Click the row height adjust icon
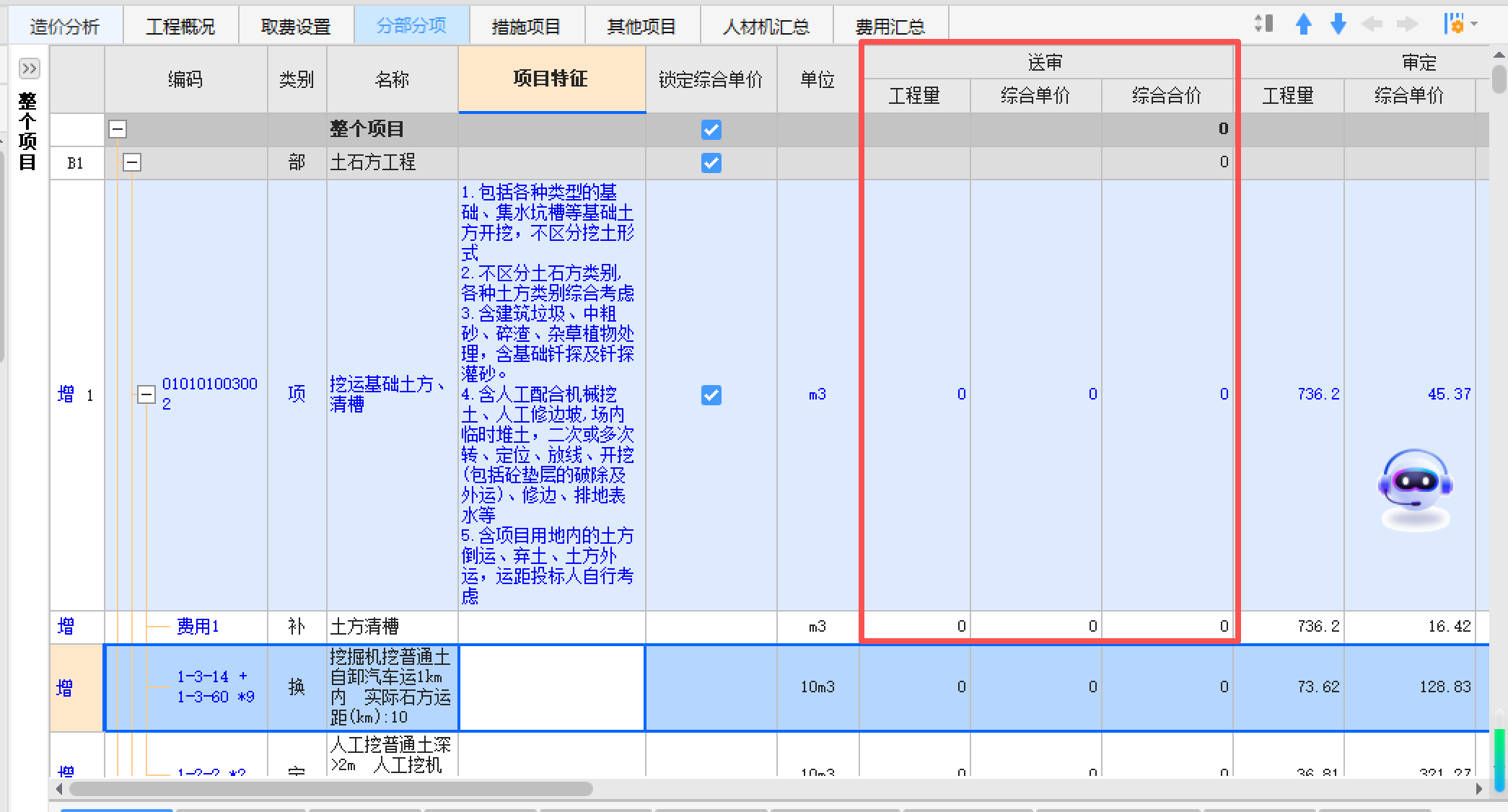 pyautogui.click(x=1263, y=24)
